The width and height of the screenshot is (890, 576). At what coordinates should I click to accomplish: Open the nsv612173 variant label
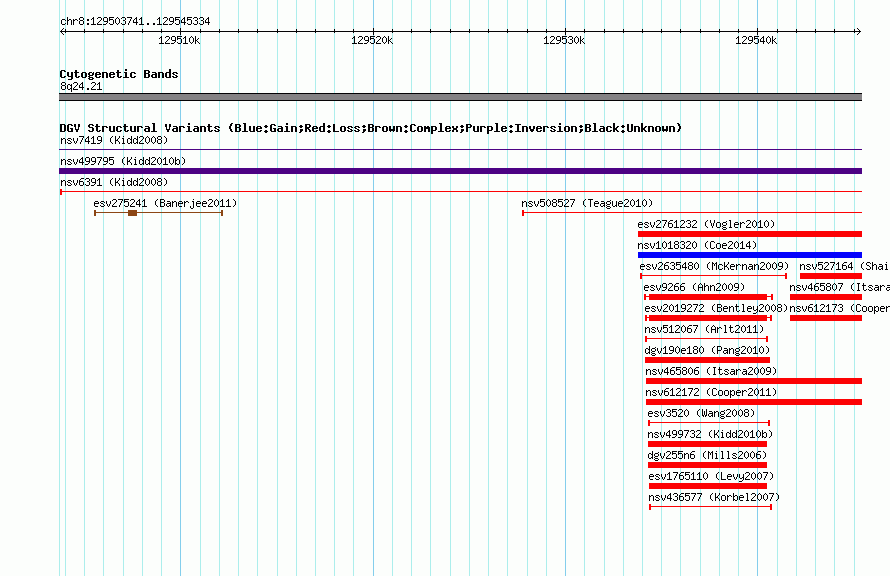pyautogui.click(x=839, y=308)
